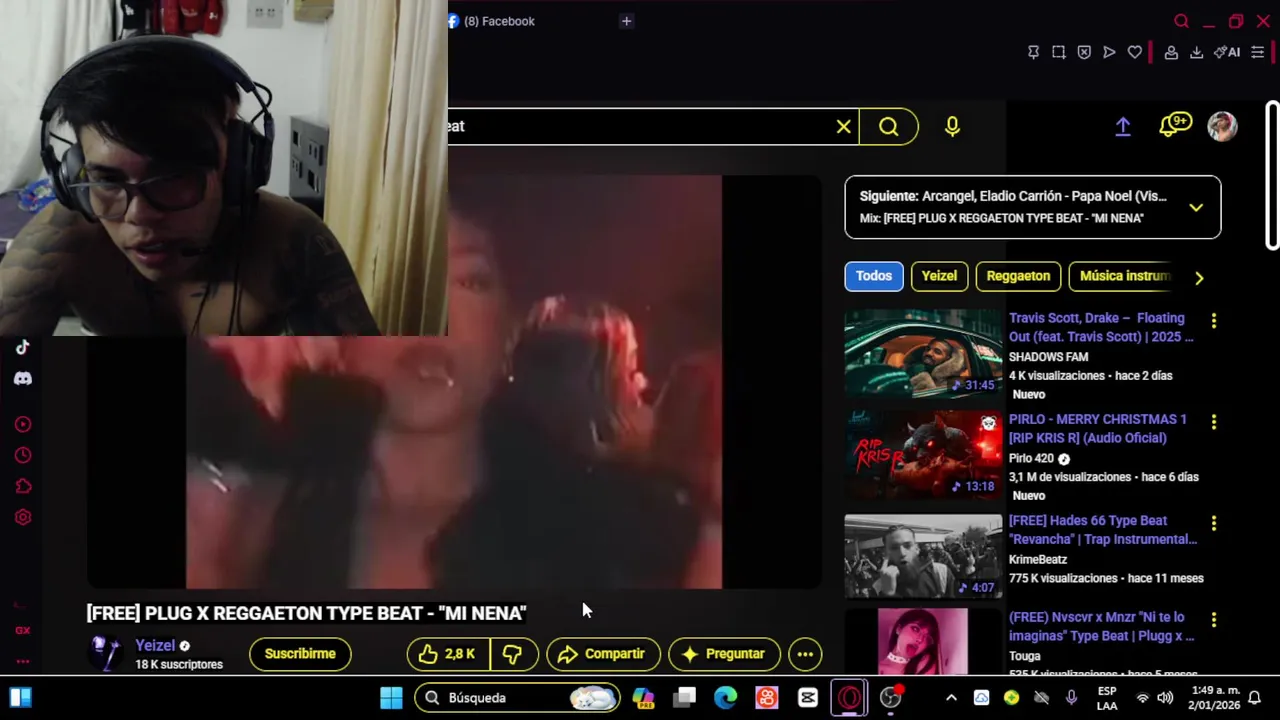Click the Compartir share button
This screenshot has width=1280, height=720.
click(603, 654)
